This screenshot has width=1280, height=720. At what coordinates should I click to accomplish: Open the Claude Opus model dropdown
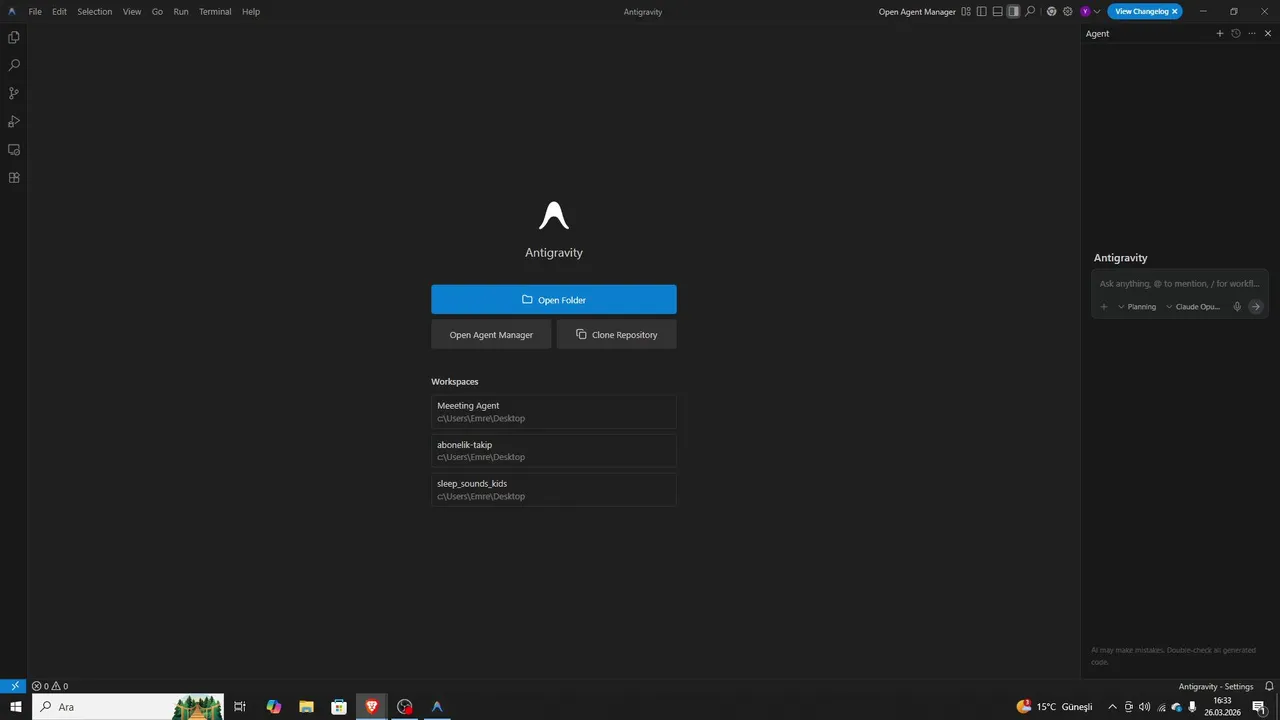[x=1193, y=307]
